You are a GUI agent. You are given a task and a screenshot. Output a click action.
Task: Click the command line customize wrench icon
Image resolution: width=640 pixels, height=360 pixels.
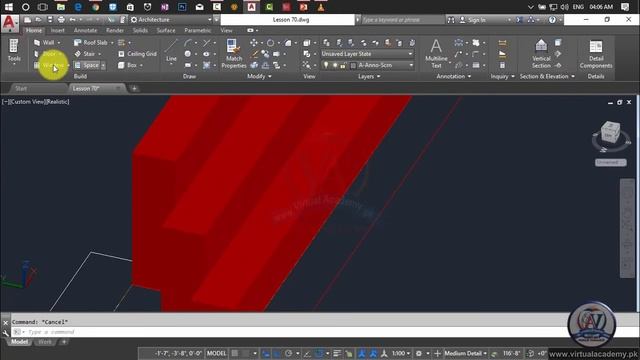click(5, 333)
